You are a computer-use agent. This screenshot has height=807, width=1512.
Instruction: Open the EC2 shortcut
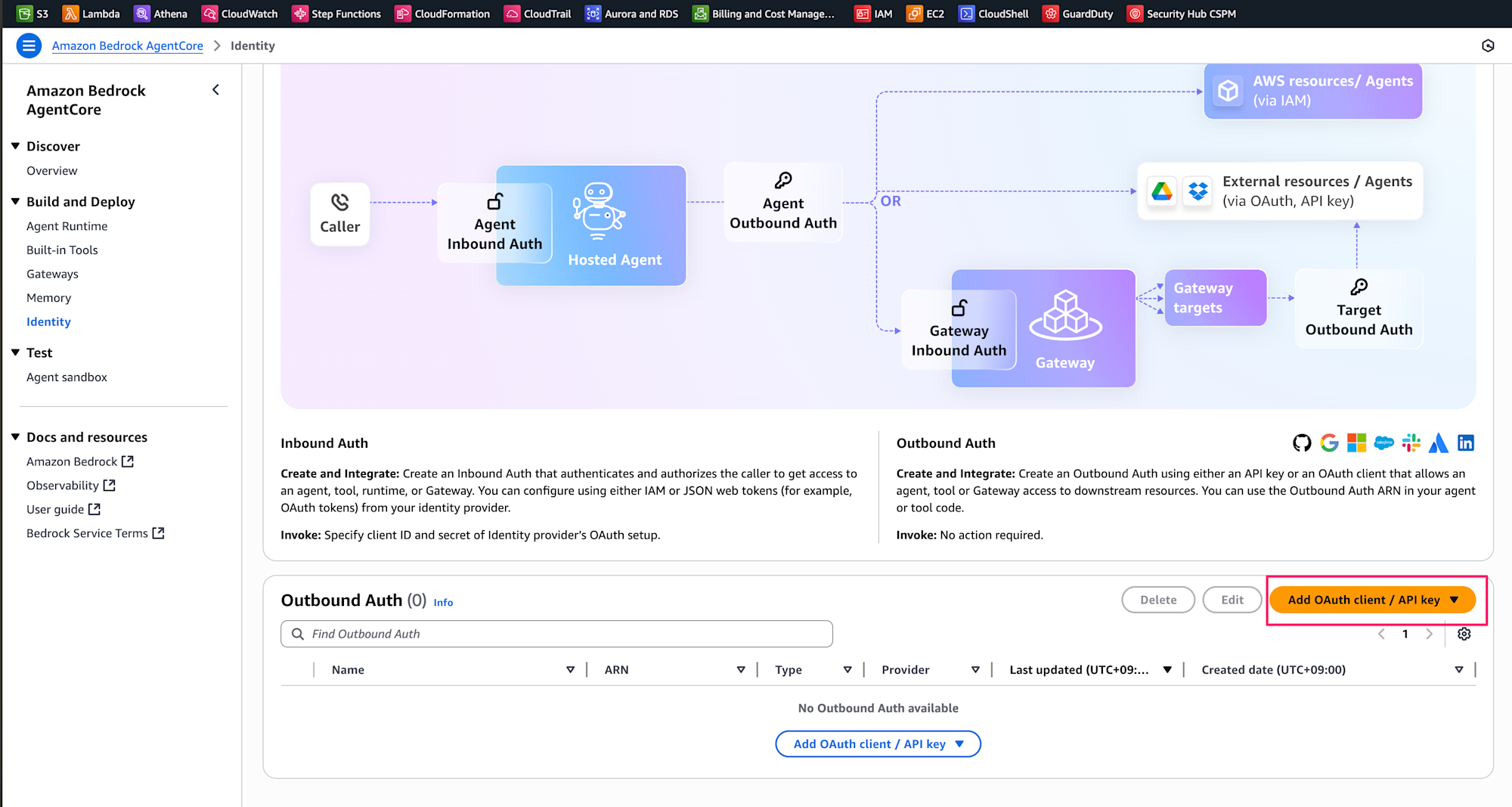click(x=926, y=14)
